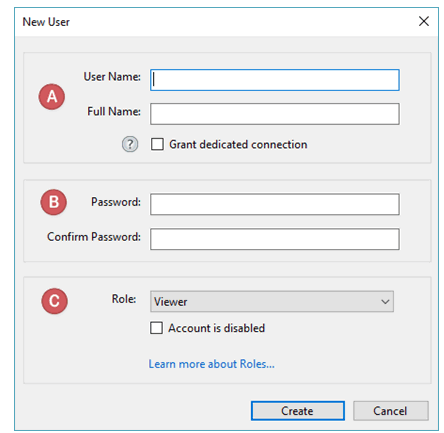Viewport: 444px width, 433px height.
Task: Open the Learn more about Roles link
Action: pos(212,364)
